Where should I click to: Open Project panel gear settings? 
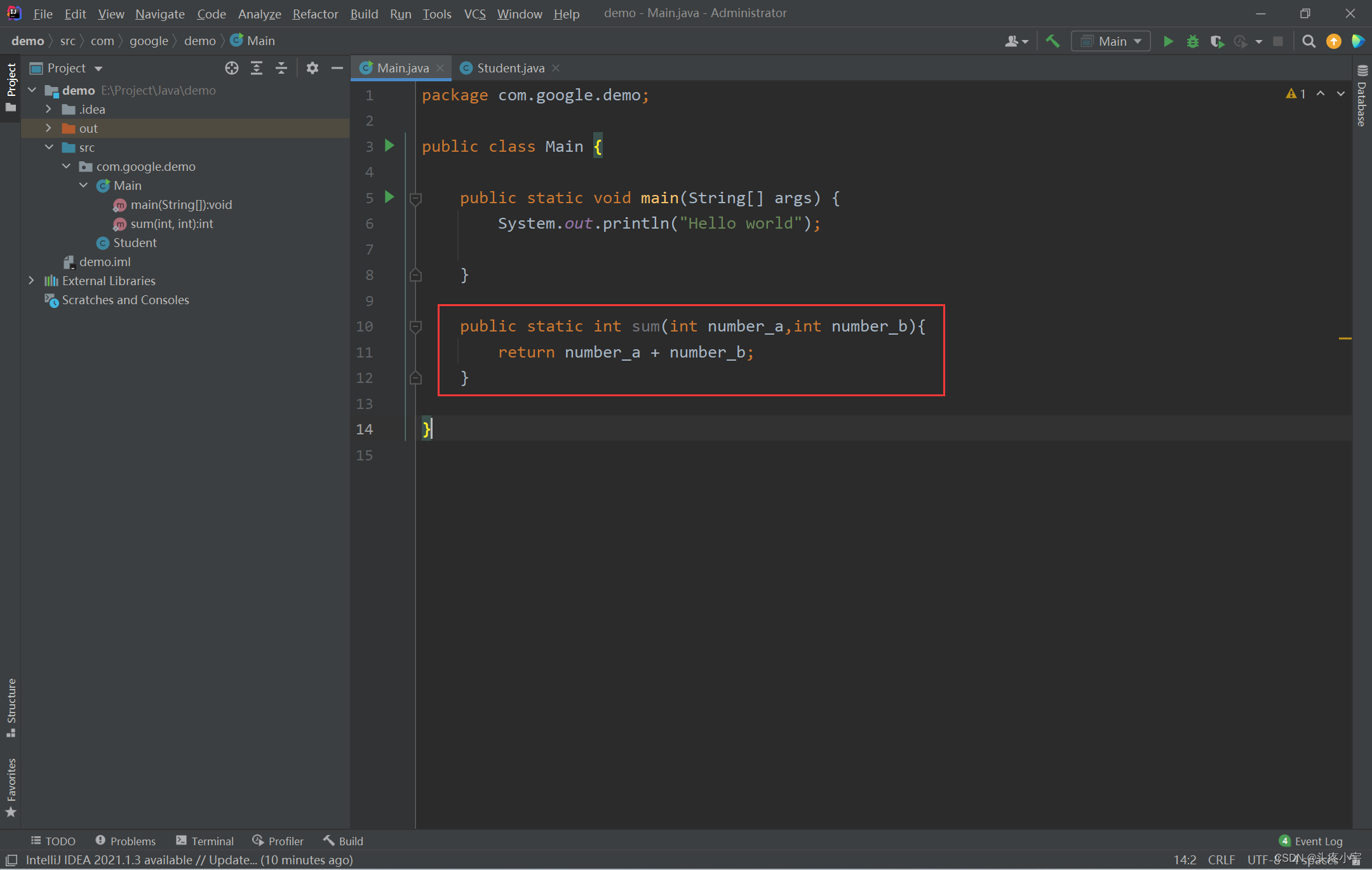(312, 68)
